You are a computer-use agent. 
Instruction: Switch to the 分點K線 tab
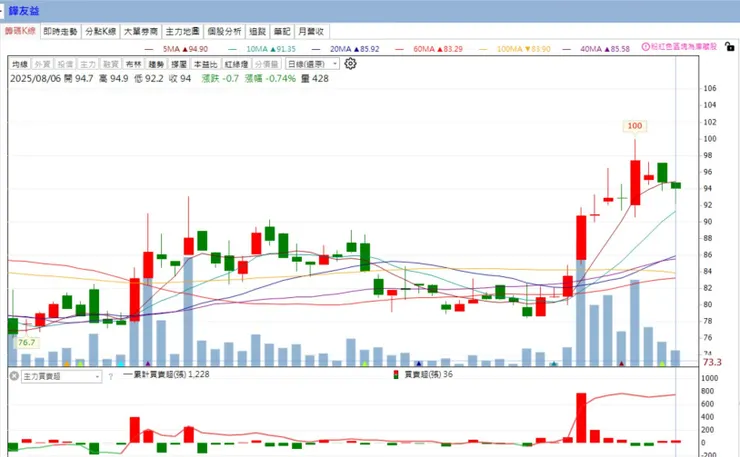pos(101,32)
